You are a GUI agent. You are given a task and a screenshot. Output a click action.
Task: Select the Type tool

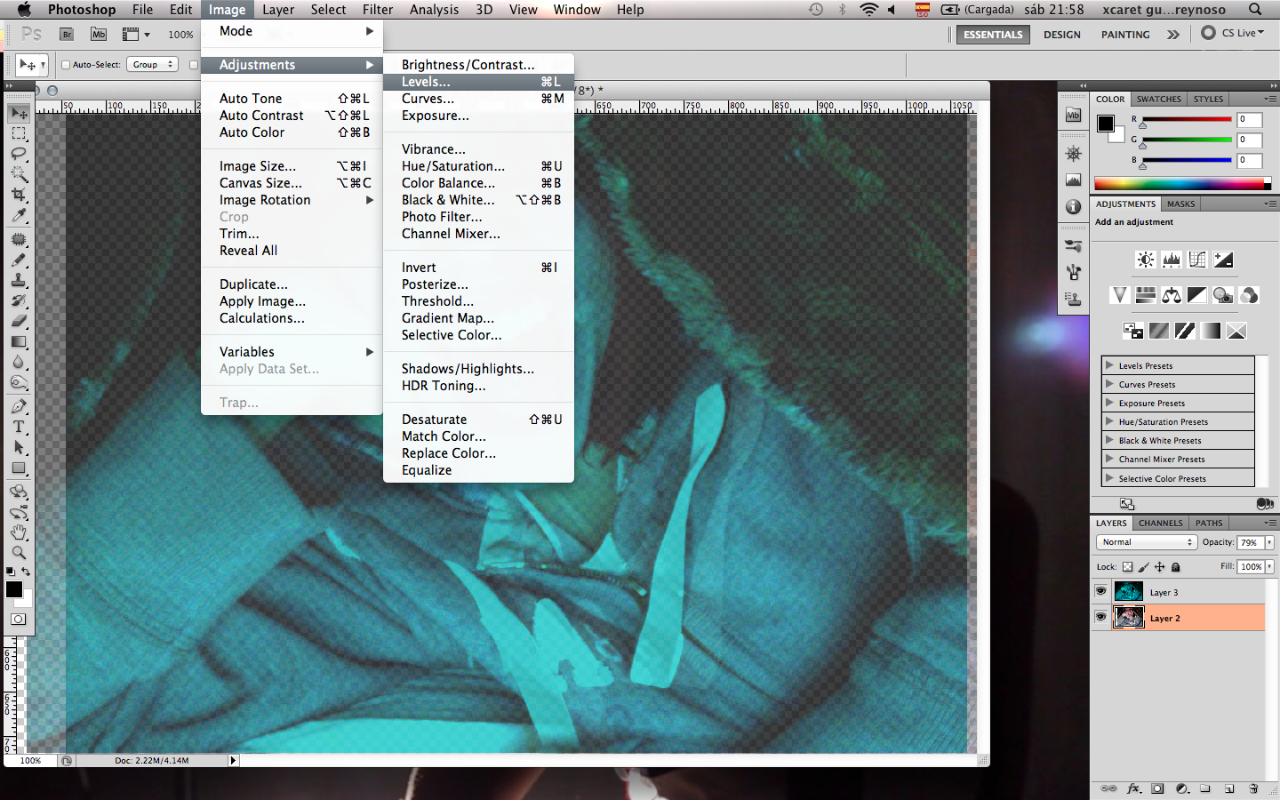(x=18, y=426)
